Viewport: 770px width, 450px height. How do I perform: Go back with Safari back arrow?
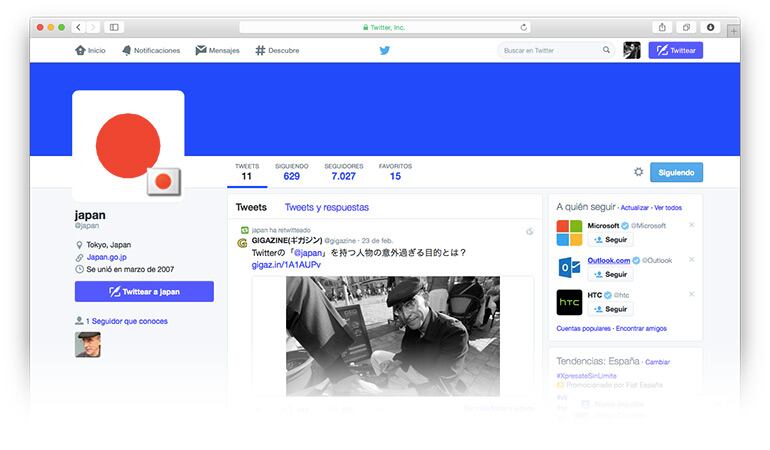pos(79,28)
